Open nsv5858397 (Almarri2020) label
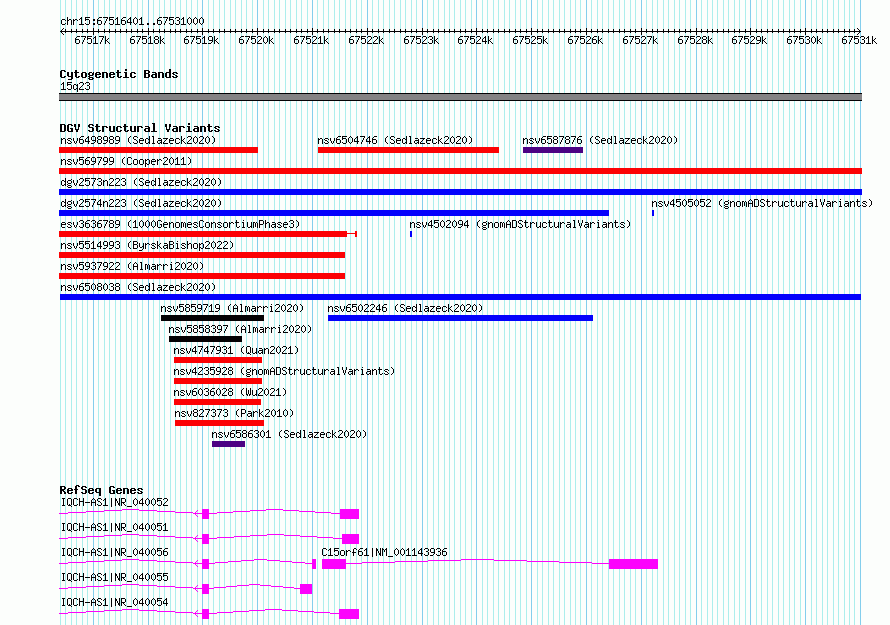 (240, 329)
